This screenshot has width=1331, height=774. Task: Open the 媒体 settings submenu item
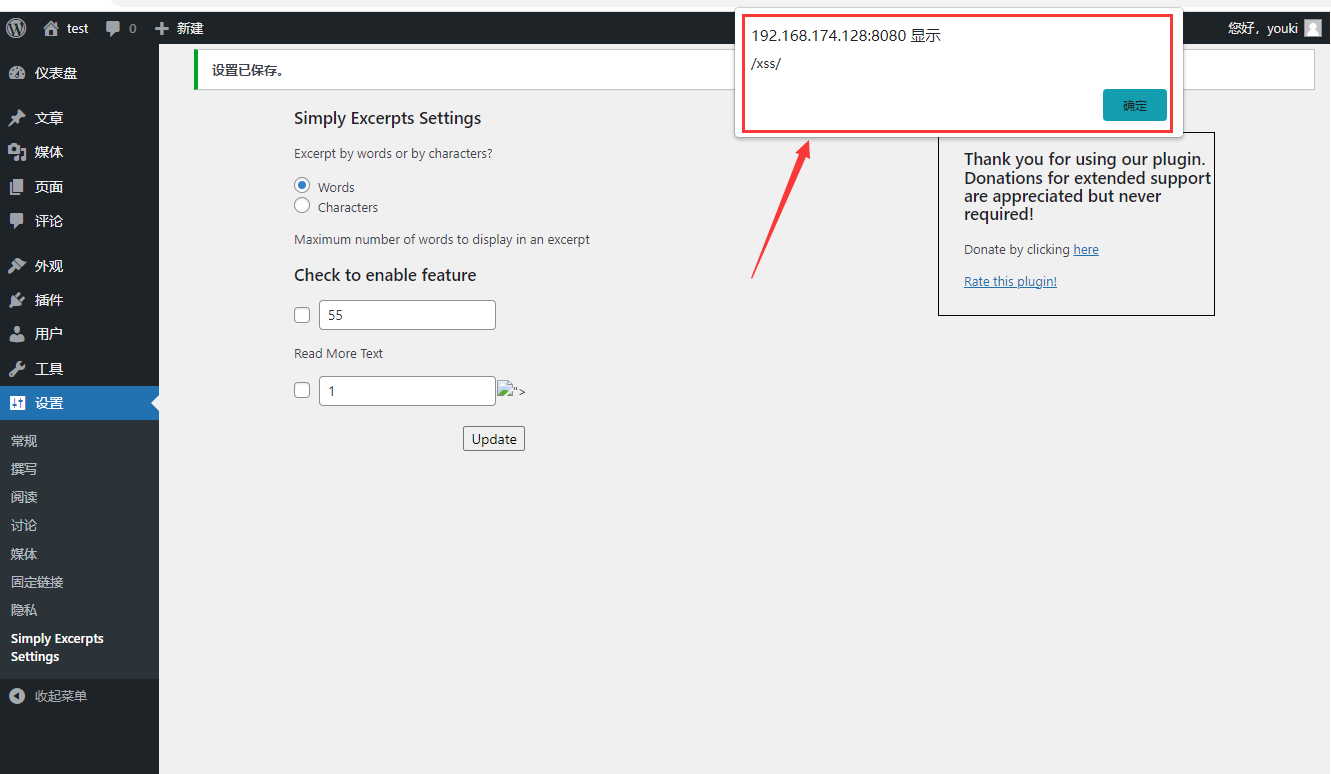click(24, 554)
